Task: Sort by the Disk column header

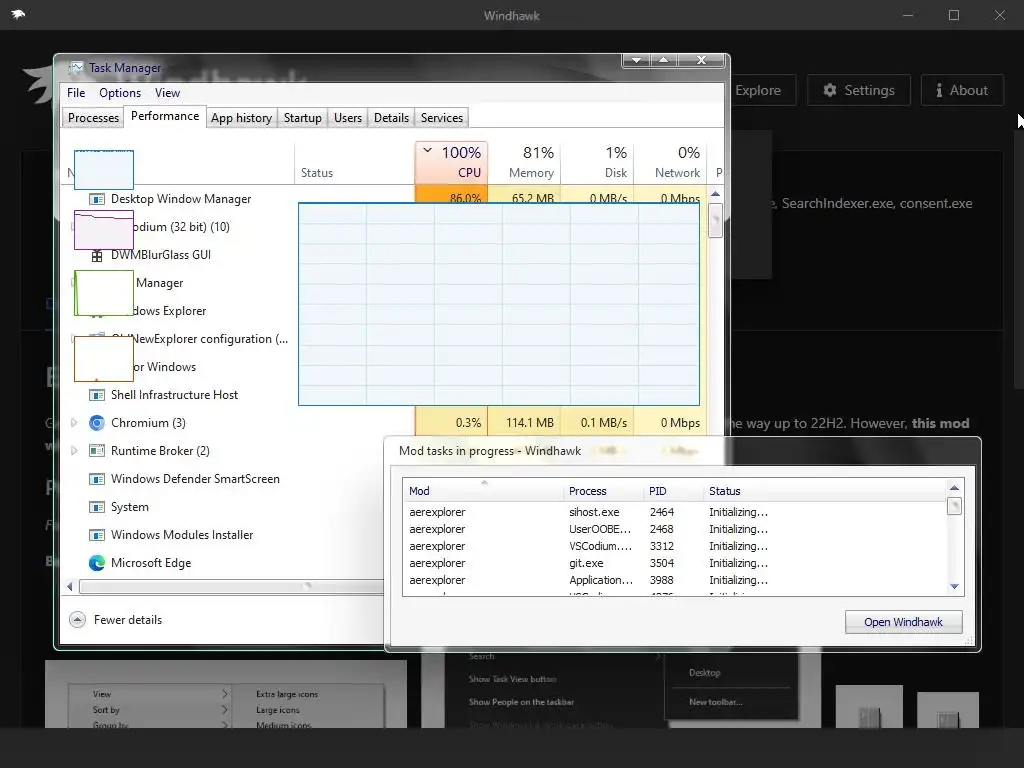Action: point(598,162)
